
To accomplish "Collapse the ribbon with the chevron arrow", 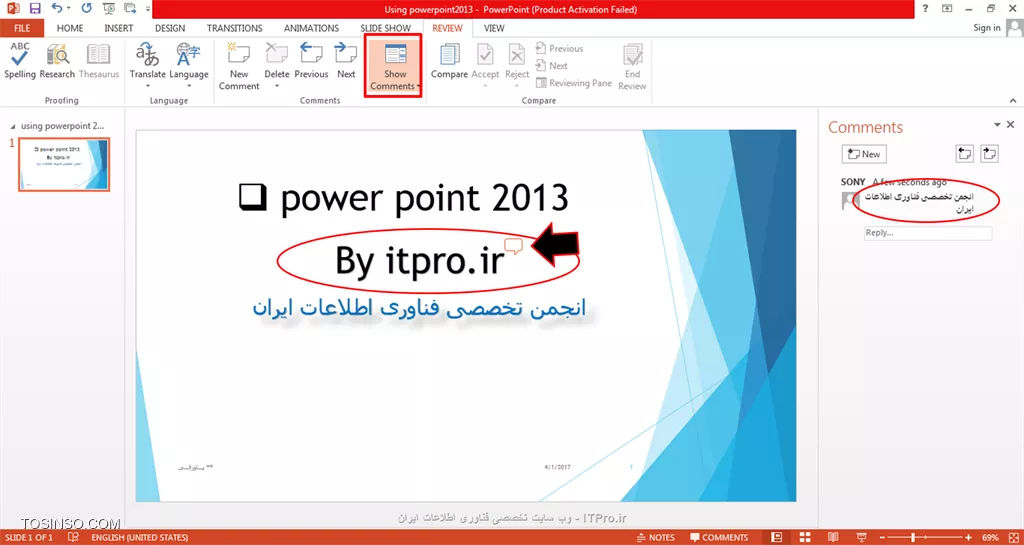I will coord(1013,101).
